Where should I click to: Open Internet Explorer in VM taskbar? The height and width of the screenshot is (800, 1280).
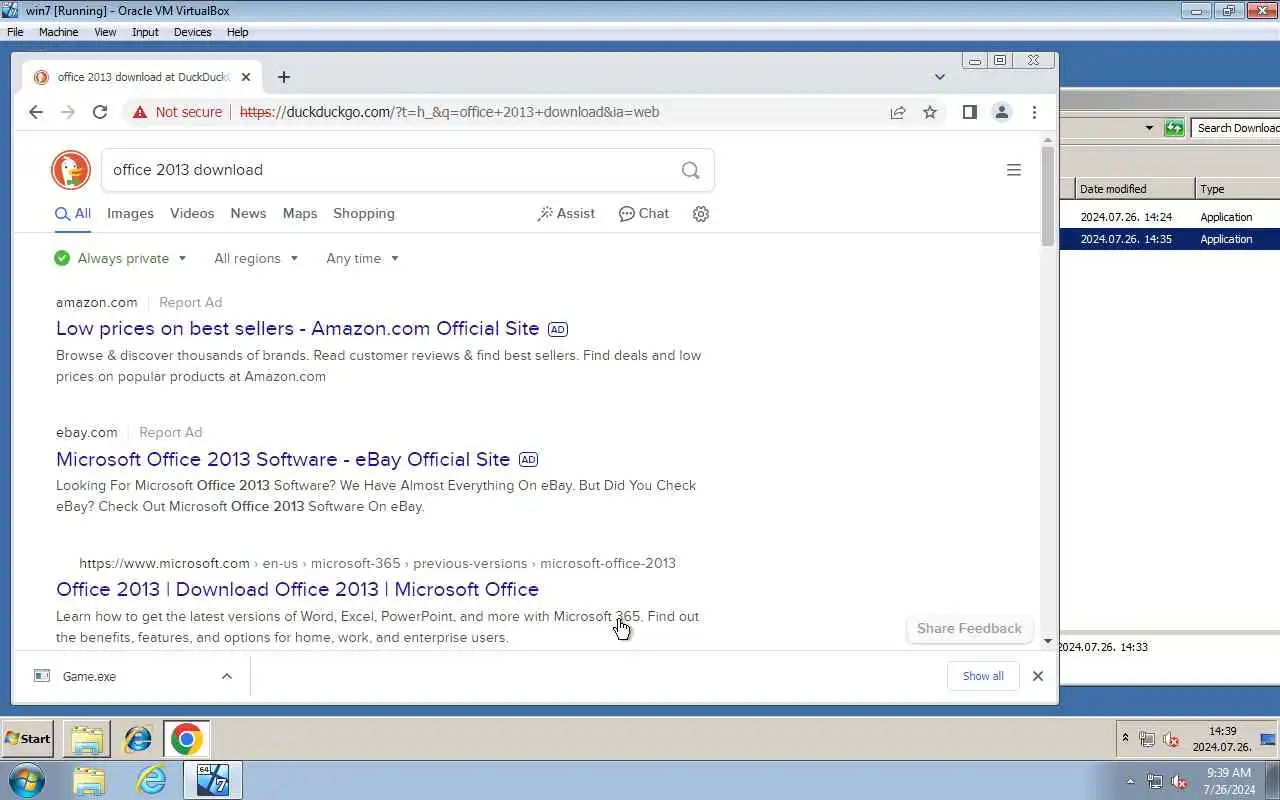pos(138,740)
